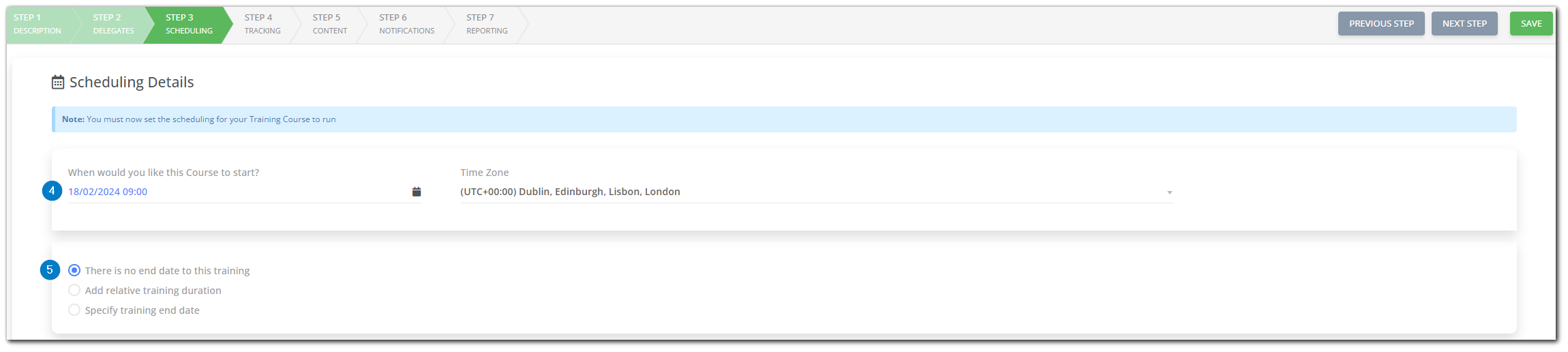
Task: Click the Previous Step button
Action: point(1381,24)
